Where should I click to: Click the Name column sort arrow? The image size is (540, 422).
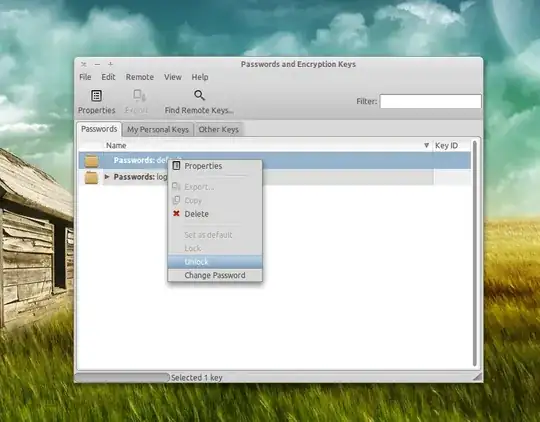[426, 145]
